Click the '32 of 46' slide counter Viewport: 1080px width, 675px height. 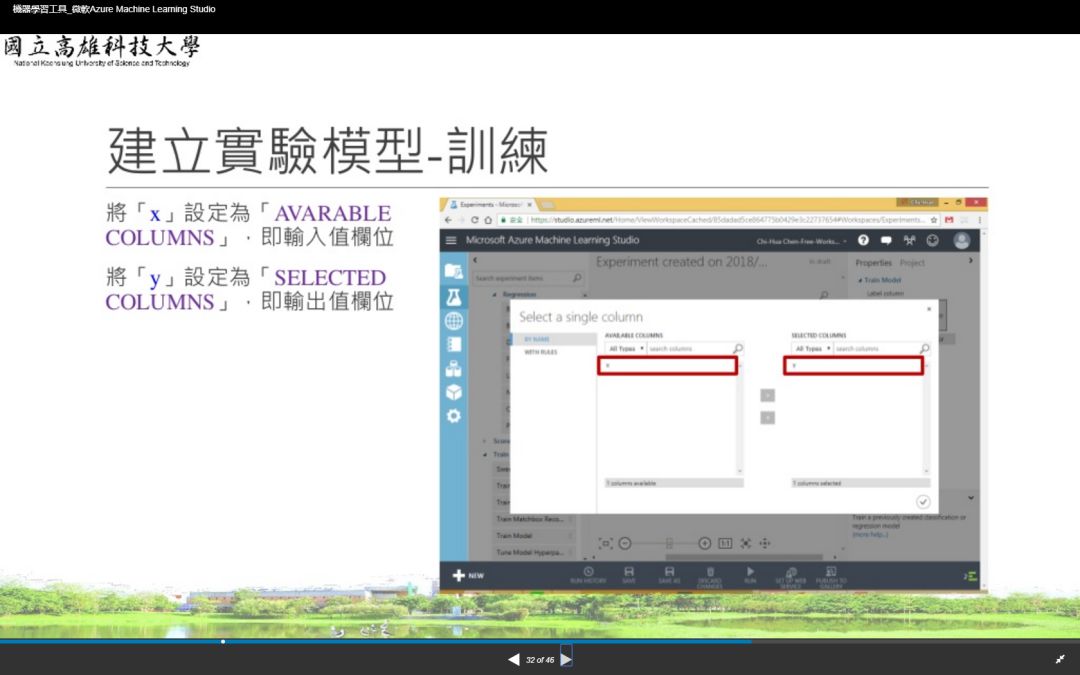pyautogui.click(x=540, y=660)
